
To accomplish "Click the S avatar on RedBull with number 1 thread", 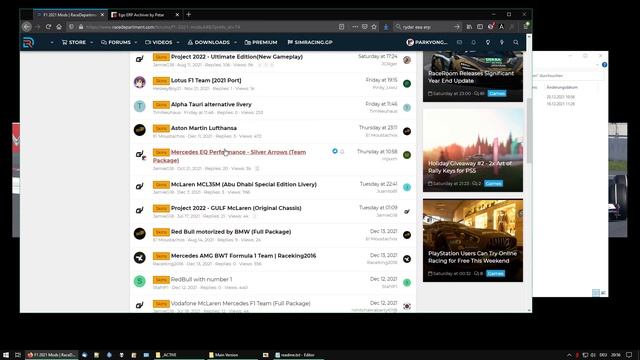I will 140,281.
